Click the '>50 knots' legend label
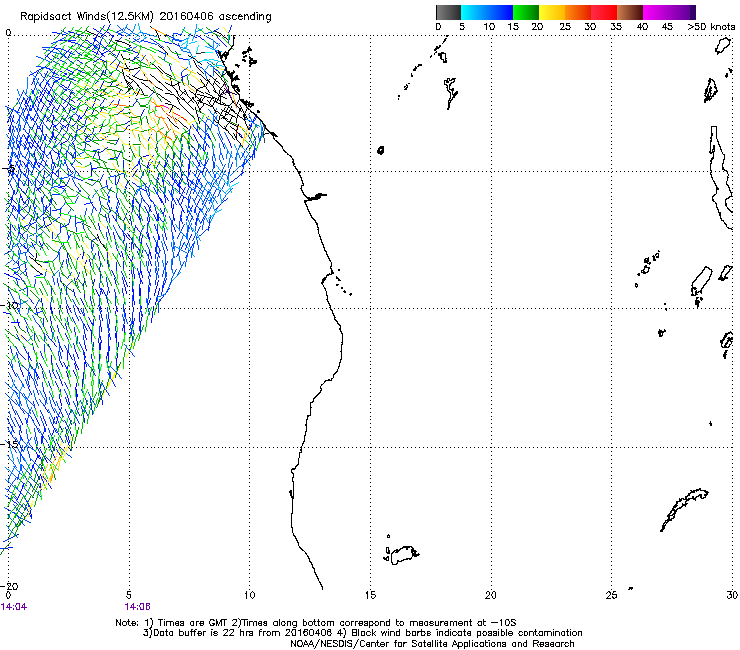 711,27
